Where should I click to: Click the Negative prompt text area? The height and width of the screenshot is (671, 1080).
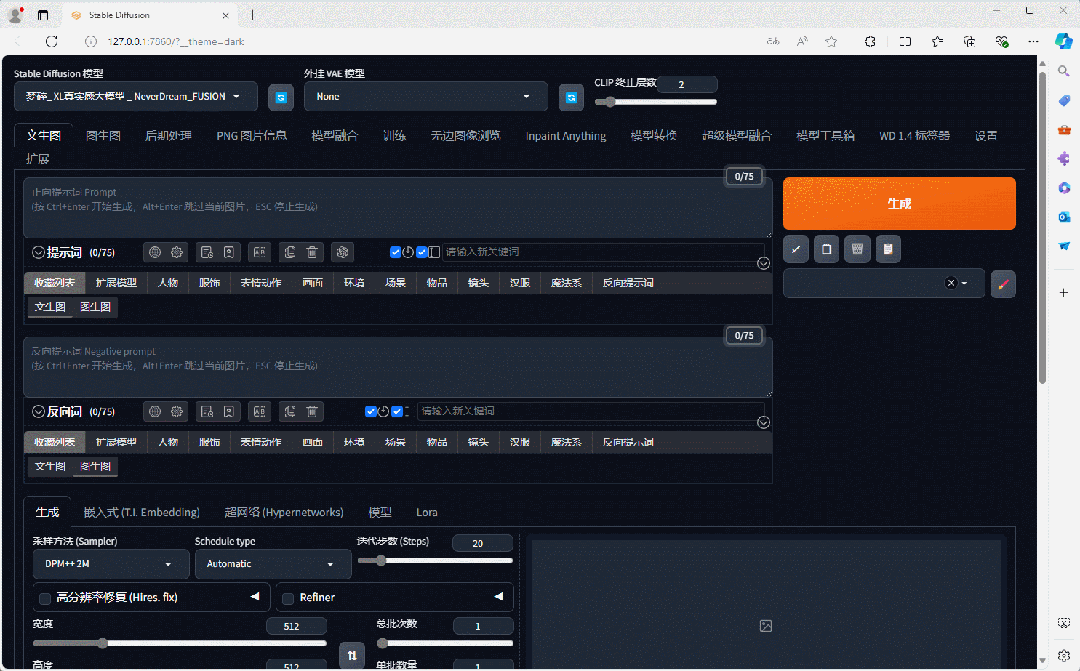(397, 367)
